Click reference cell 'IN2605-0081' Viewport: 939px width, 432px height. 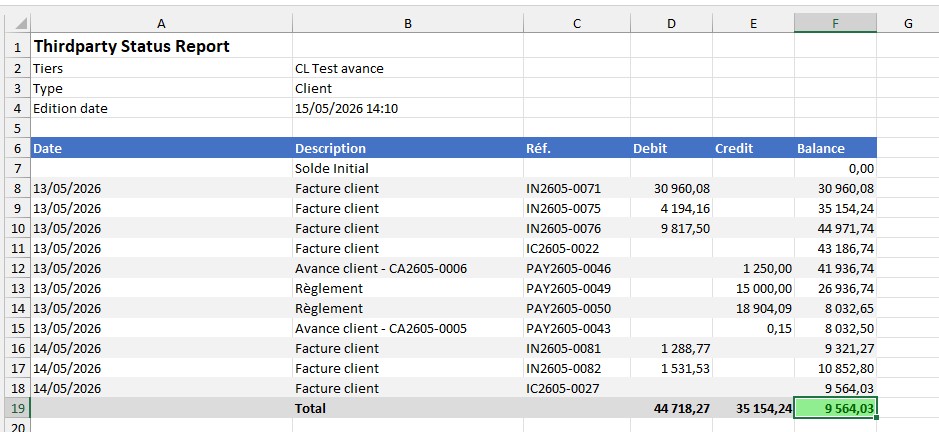(x=577, y=348)
